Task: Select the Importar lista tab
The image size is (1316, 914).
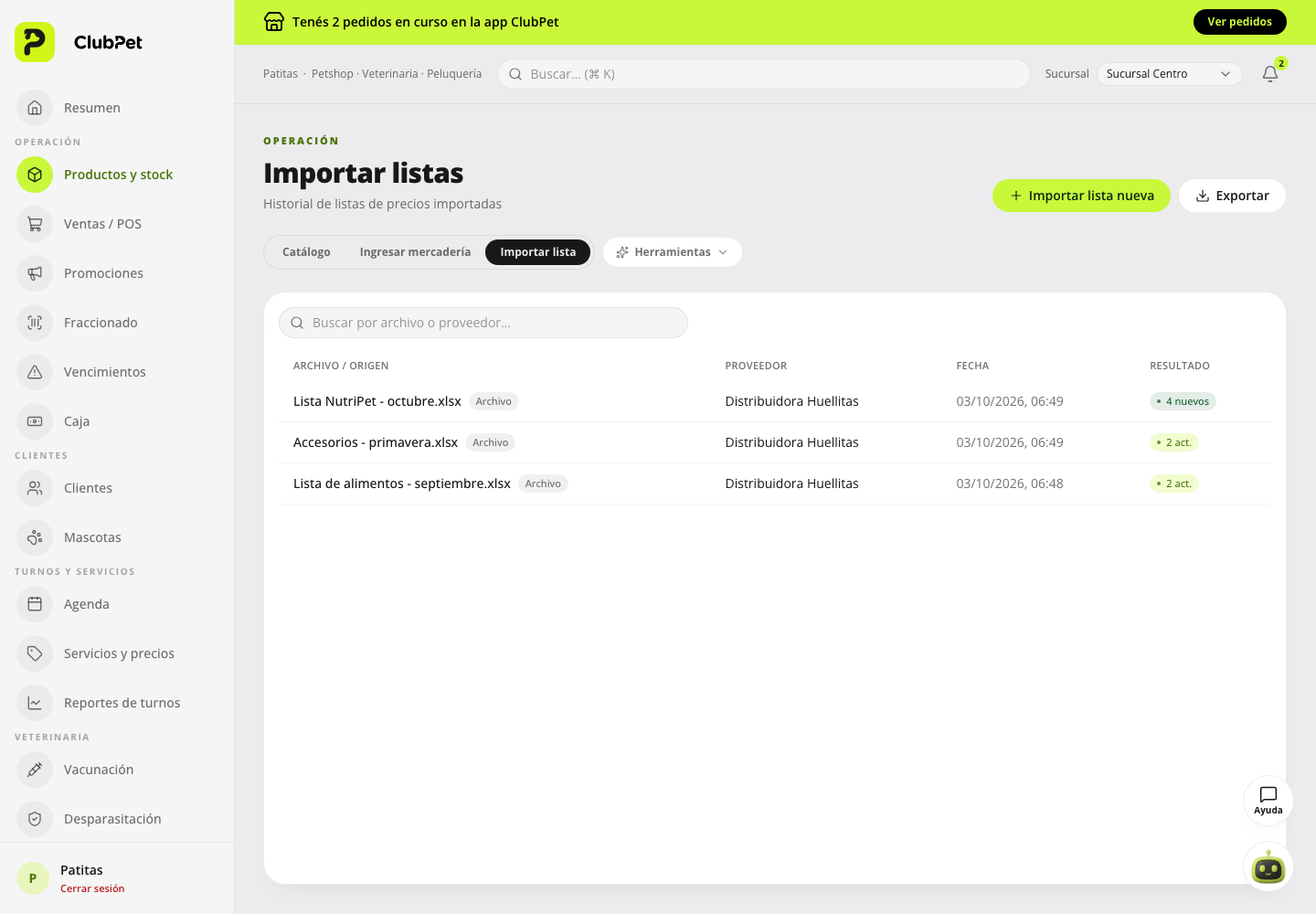Action: 538,252
